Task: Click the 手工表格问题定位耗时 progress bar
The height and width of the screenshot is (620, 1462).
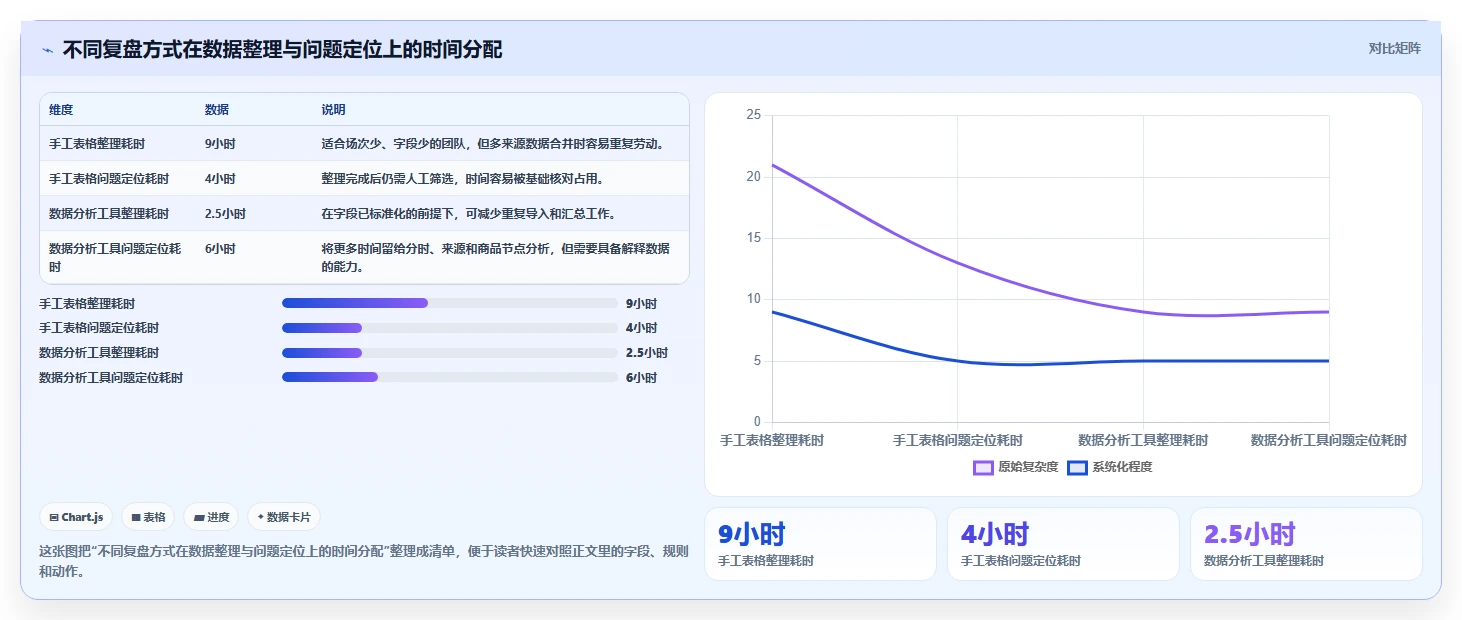Action: tap(450, 328)
